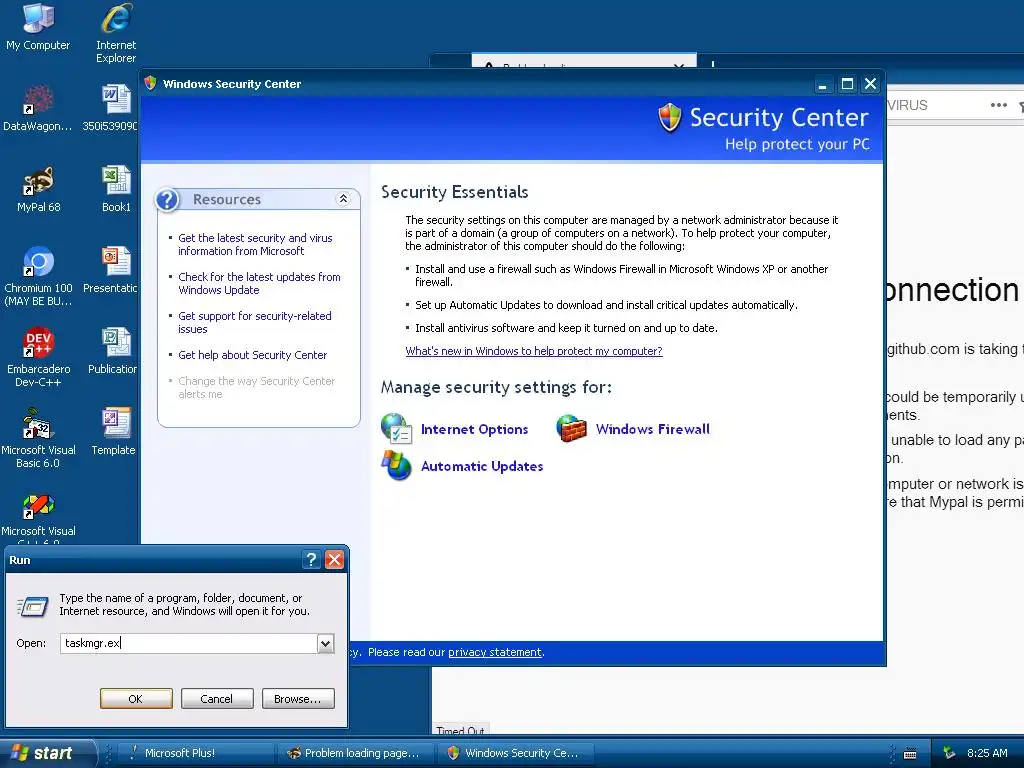Image resolution: width=1024 pixels, height=768 pixels.
Task: Select the DataWagon desktop shortcut
Action: (x=38, y=108)
